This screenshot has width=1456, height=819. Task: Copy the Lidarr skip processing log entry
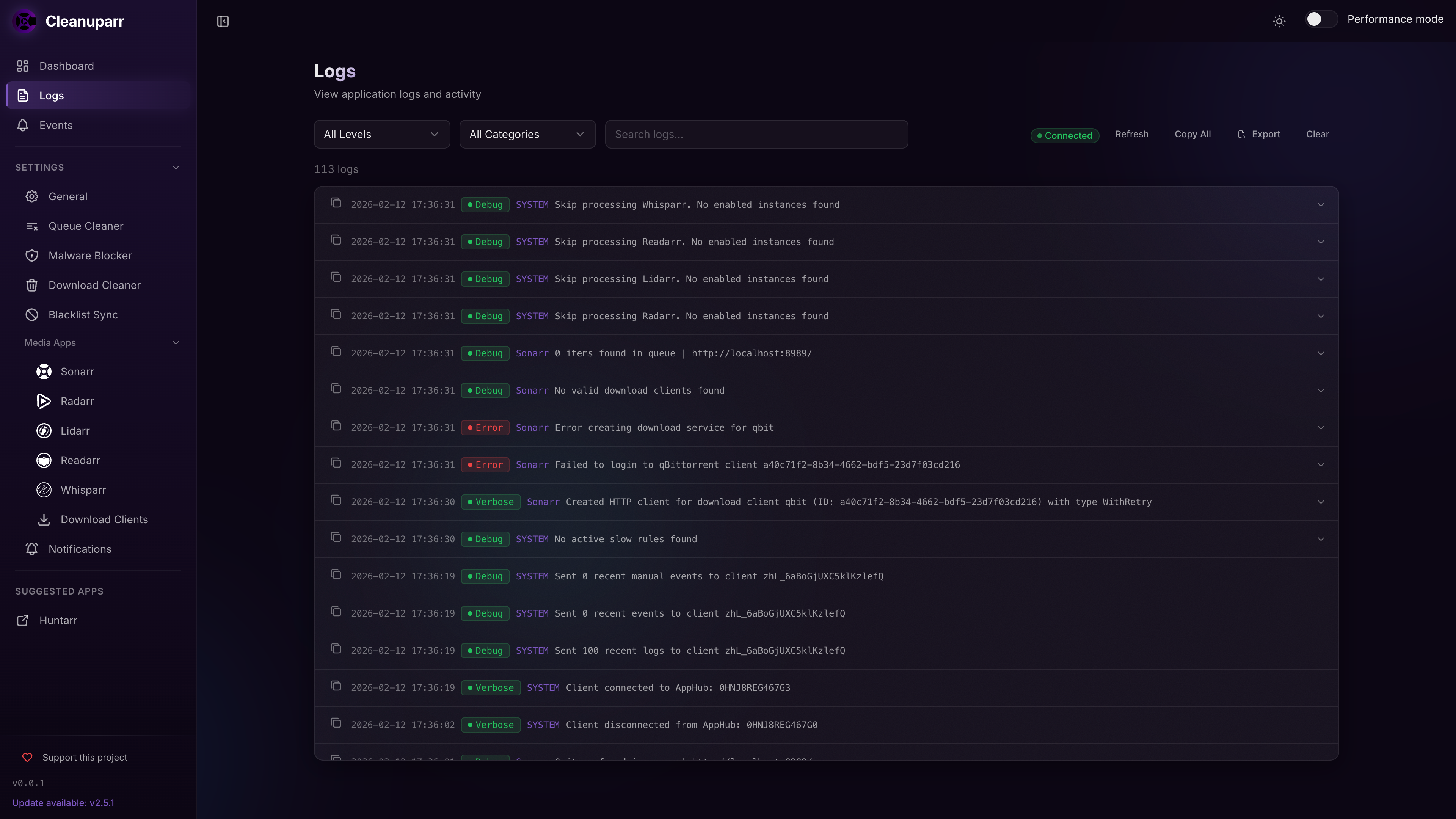coord(336,277)
